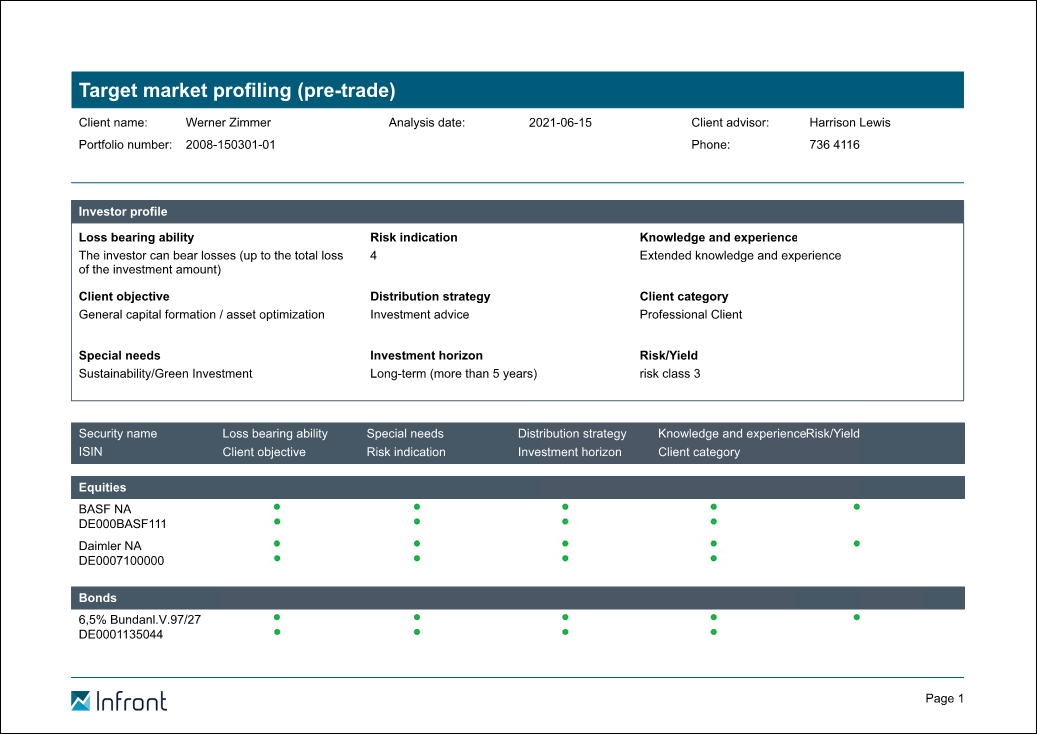Screen dimensions: 1037x734
Task: Click BASF NA Loss bearing ability dot
Action: [x=277, y=507]
